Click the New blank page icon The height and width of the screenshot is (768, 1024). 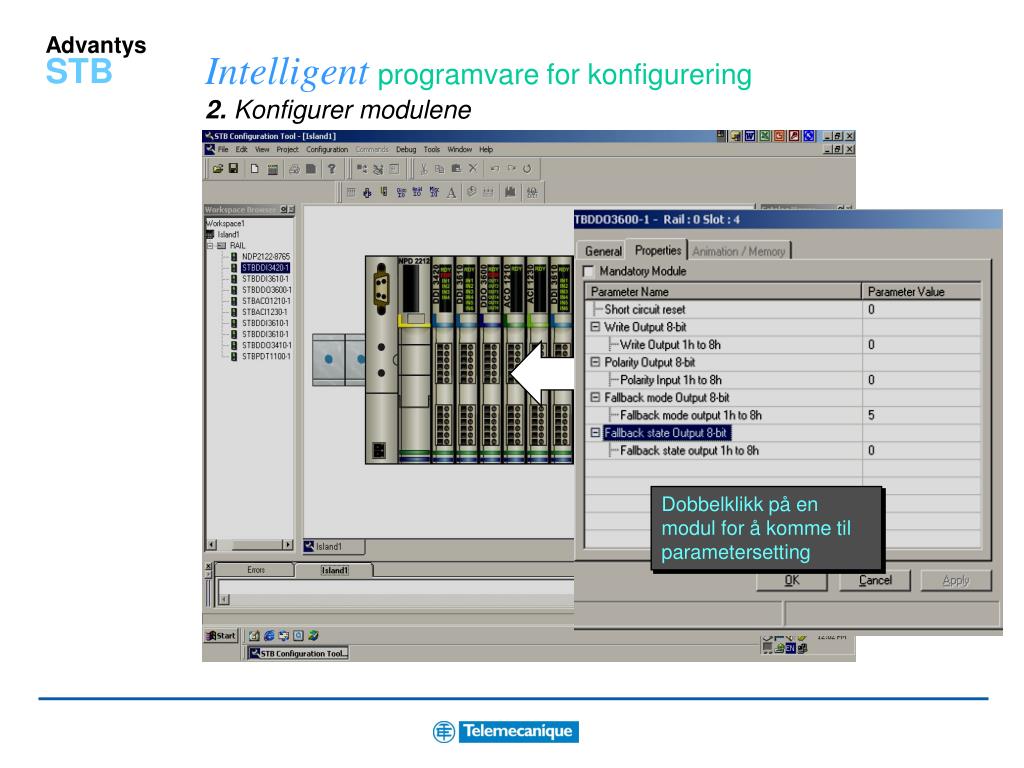point(255,168)
